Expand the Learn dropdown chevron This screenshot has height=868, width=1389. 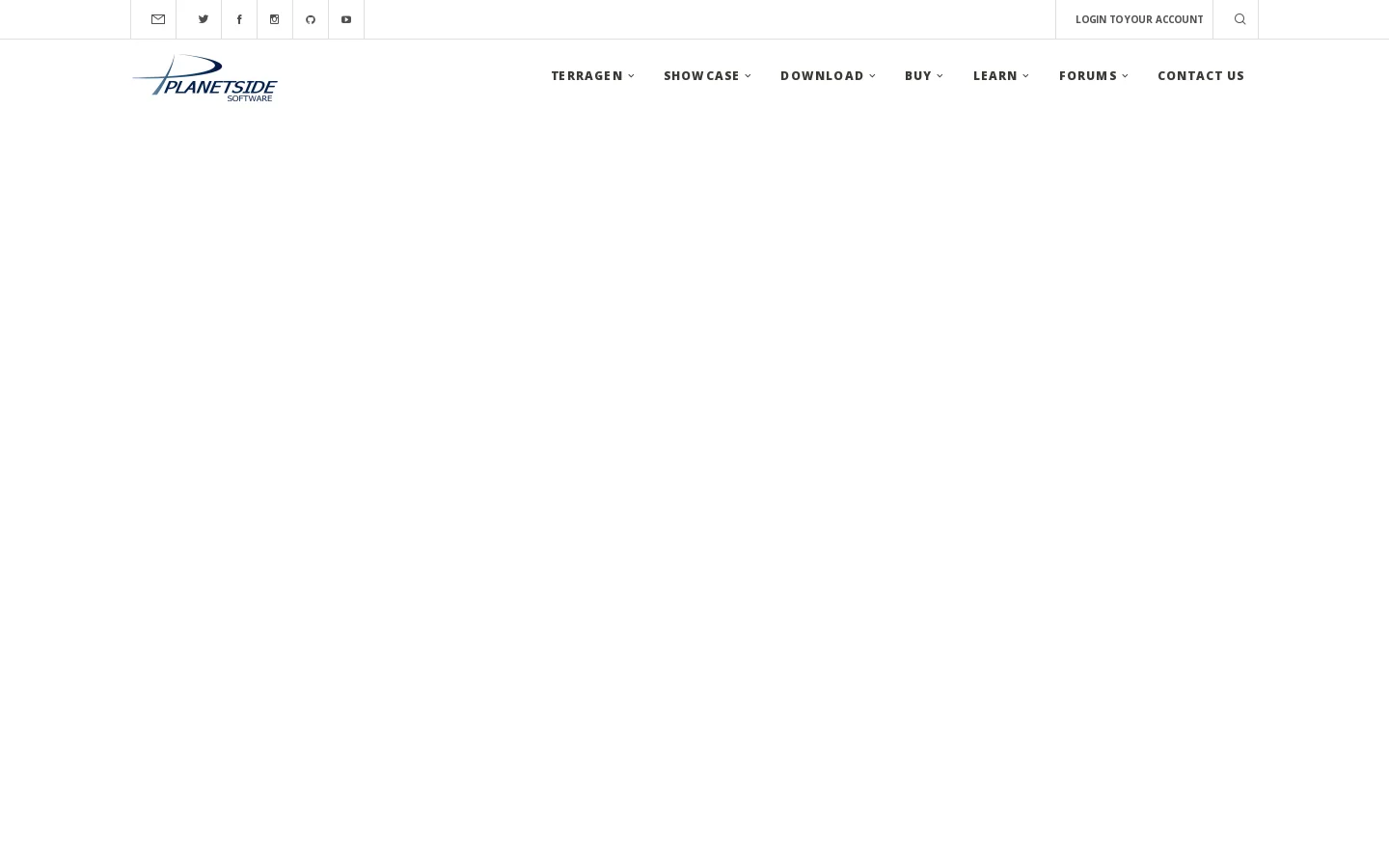1026,76
